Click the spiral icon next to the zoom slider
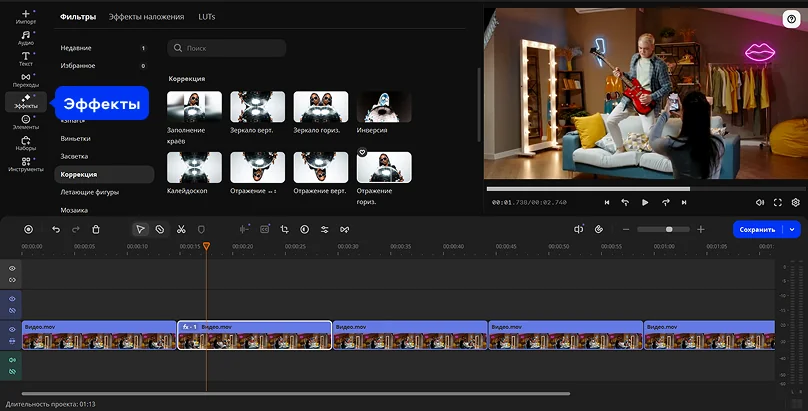Image resolution: width=808 pixels, height=411 pixels. (599, 230)
